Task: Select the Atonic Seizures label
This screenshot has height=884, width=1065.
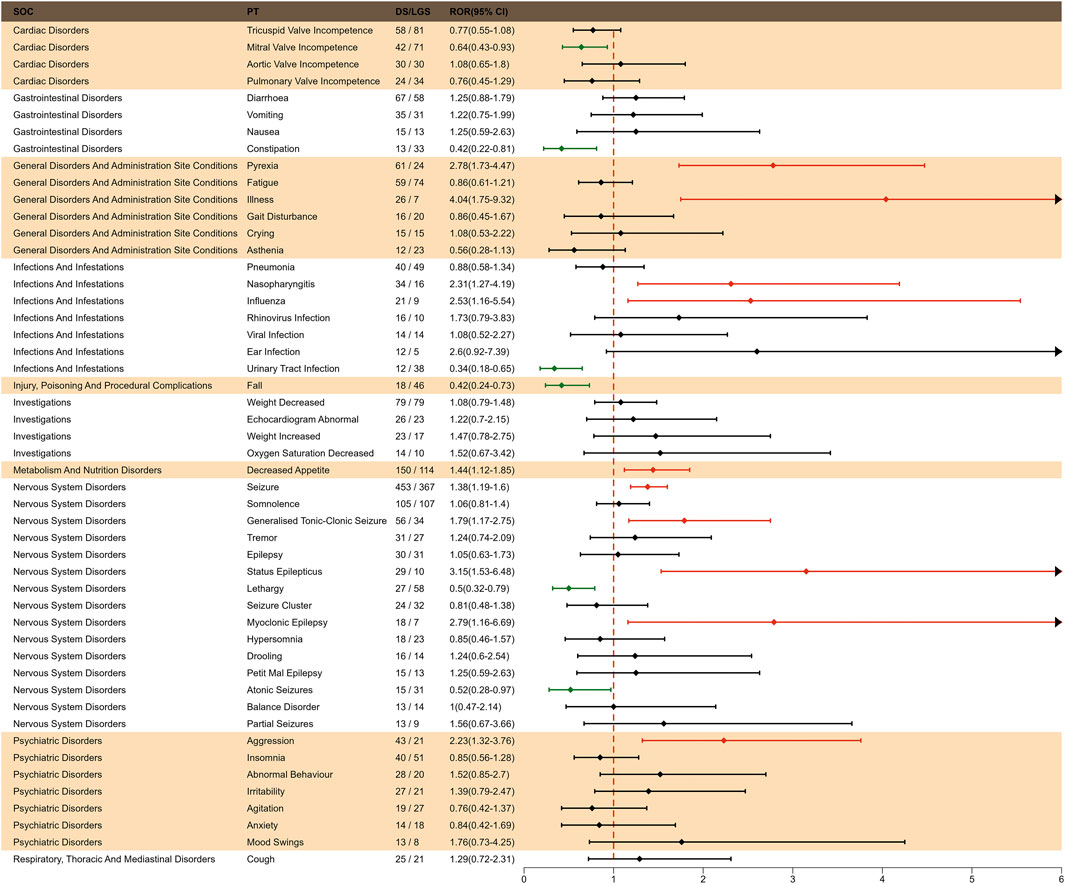Action: [279, 690]
